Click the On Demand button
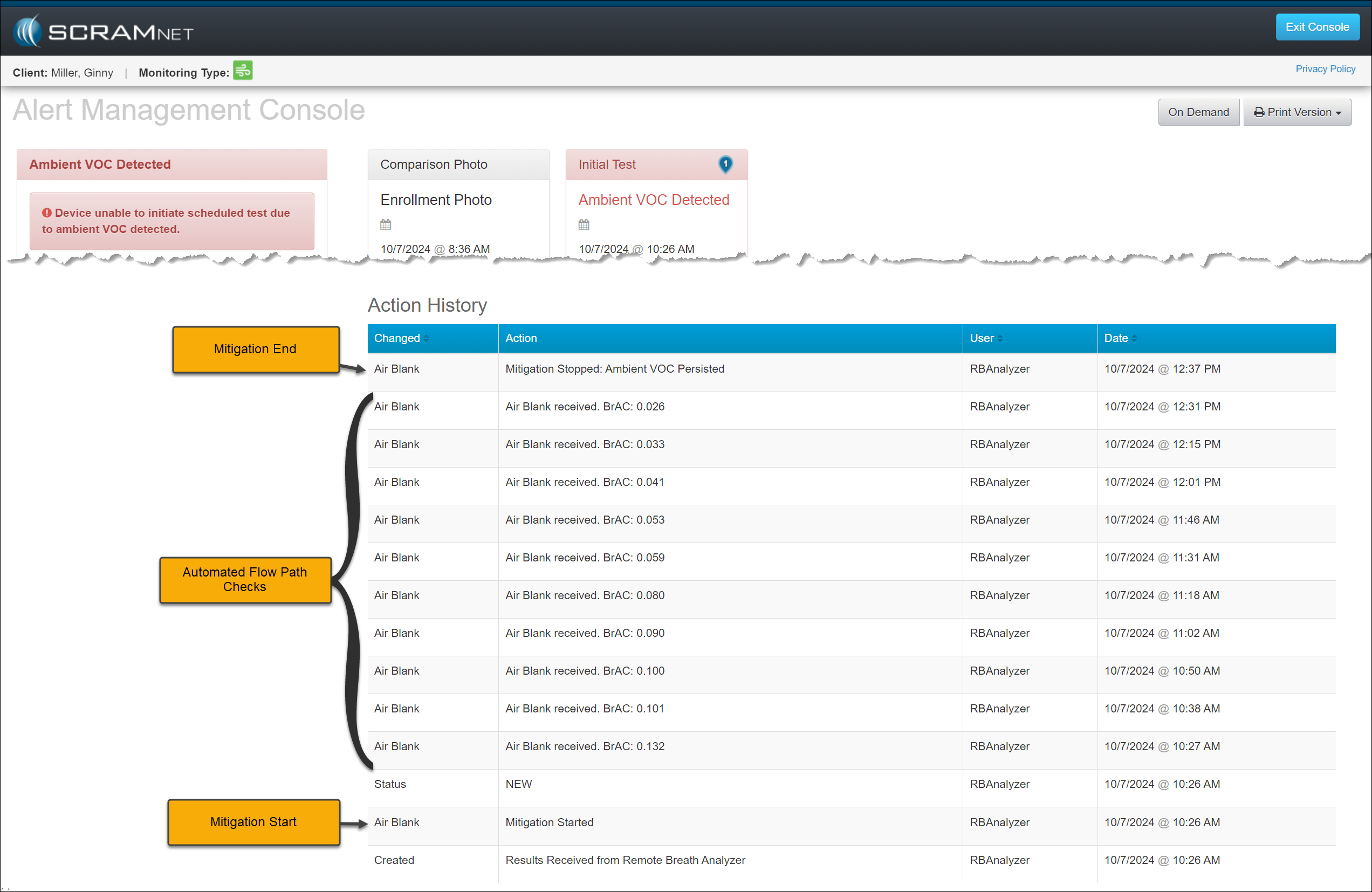The image size is (1372, 892). pos(1198,112)
